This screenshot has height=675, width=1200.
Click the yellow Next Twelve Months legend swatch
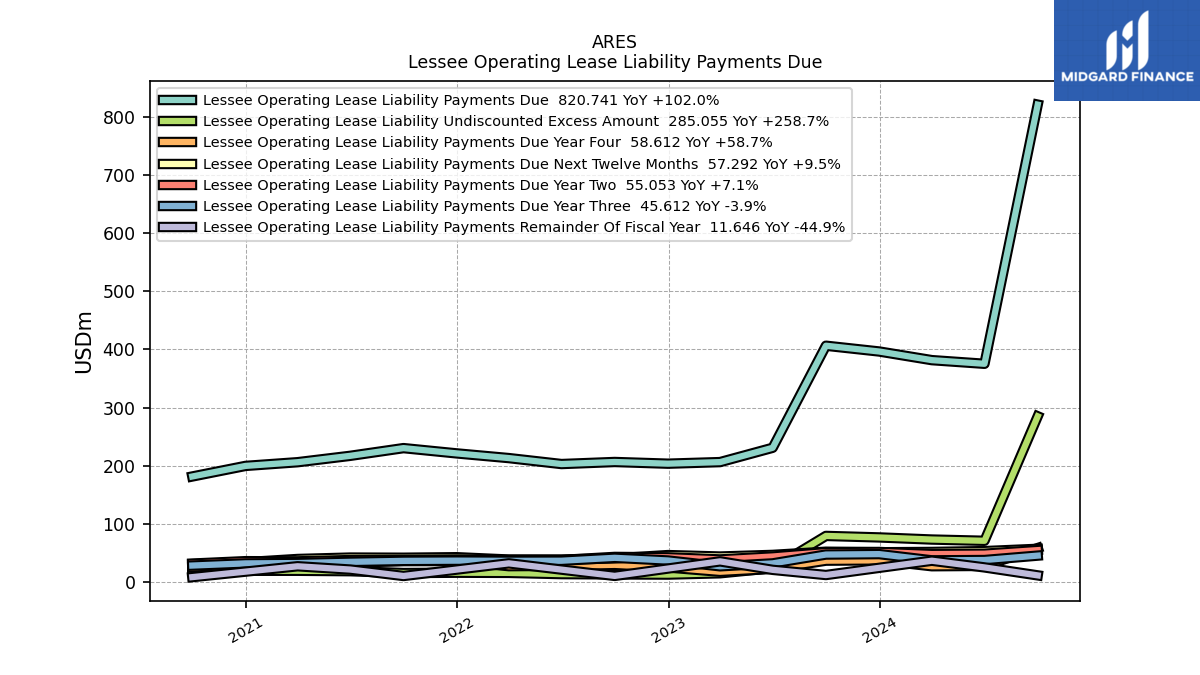(x=179, y=164)
